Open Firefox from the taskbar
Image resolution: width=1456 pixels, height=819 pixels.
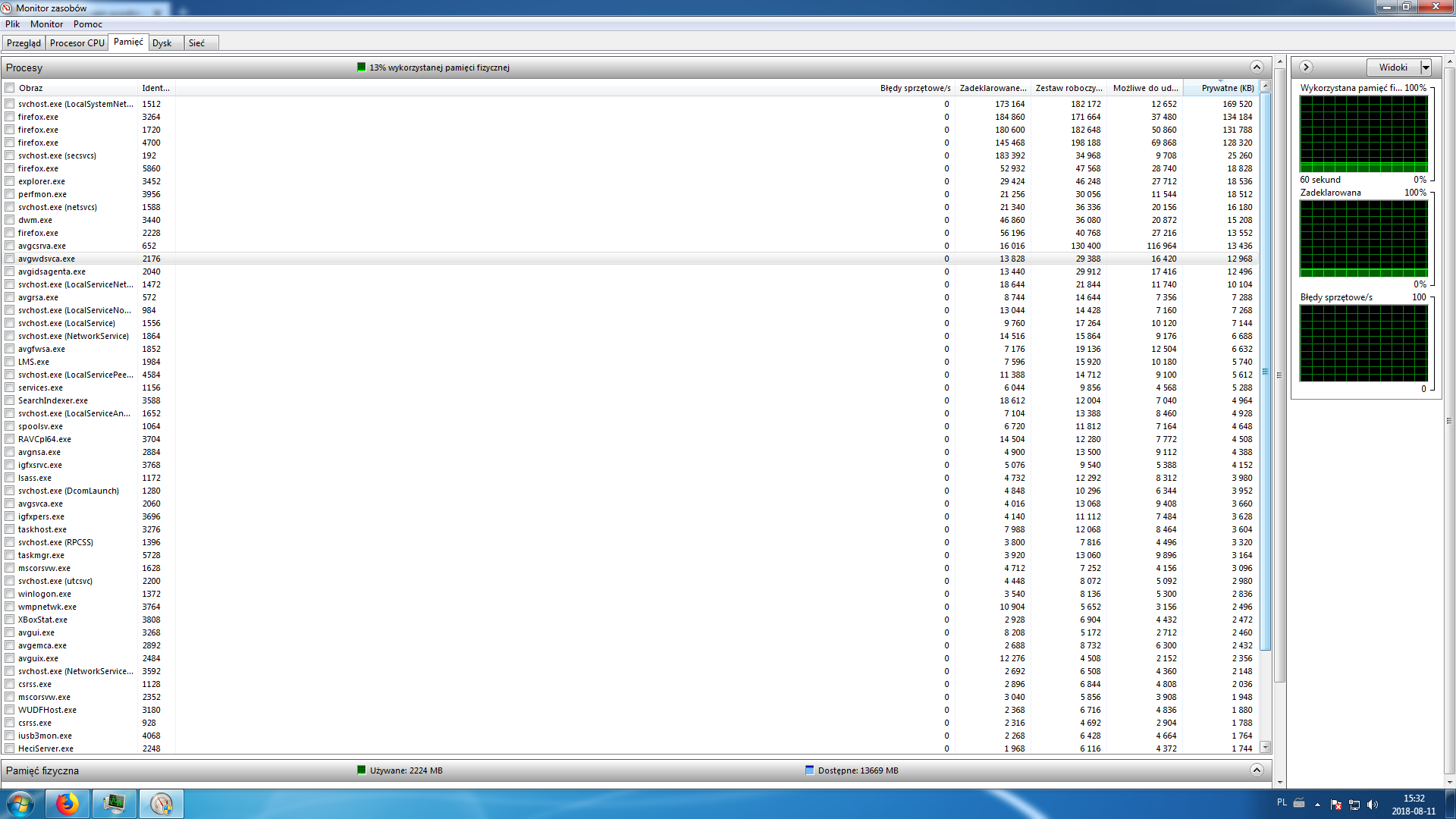point(67,804)
